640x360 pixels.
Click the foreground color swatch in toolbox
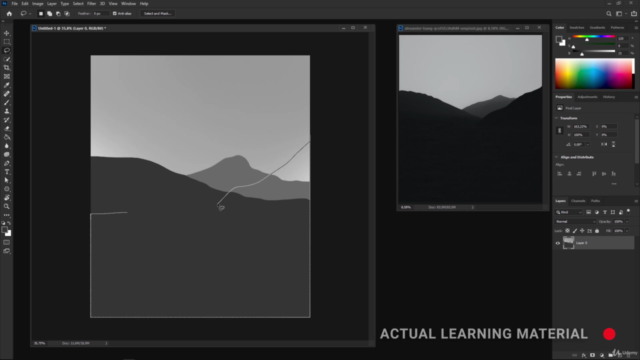click(x=4, y=230)
